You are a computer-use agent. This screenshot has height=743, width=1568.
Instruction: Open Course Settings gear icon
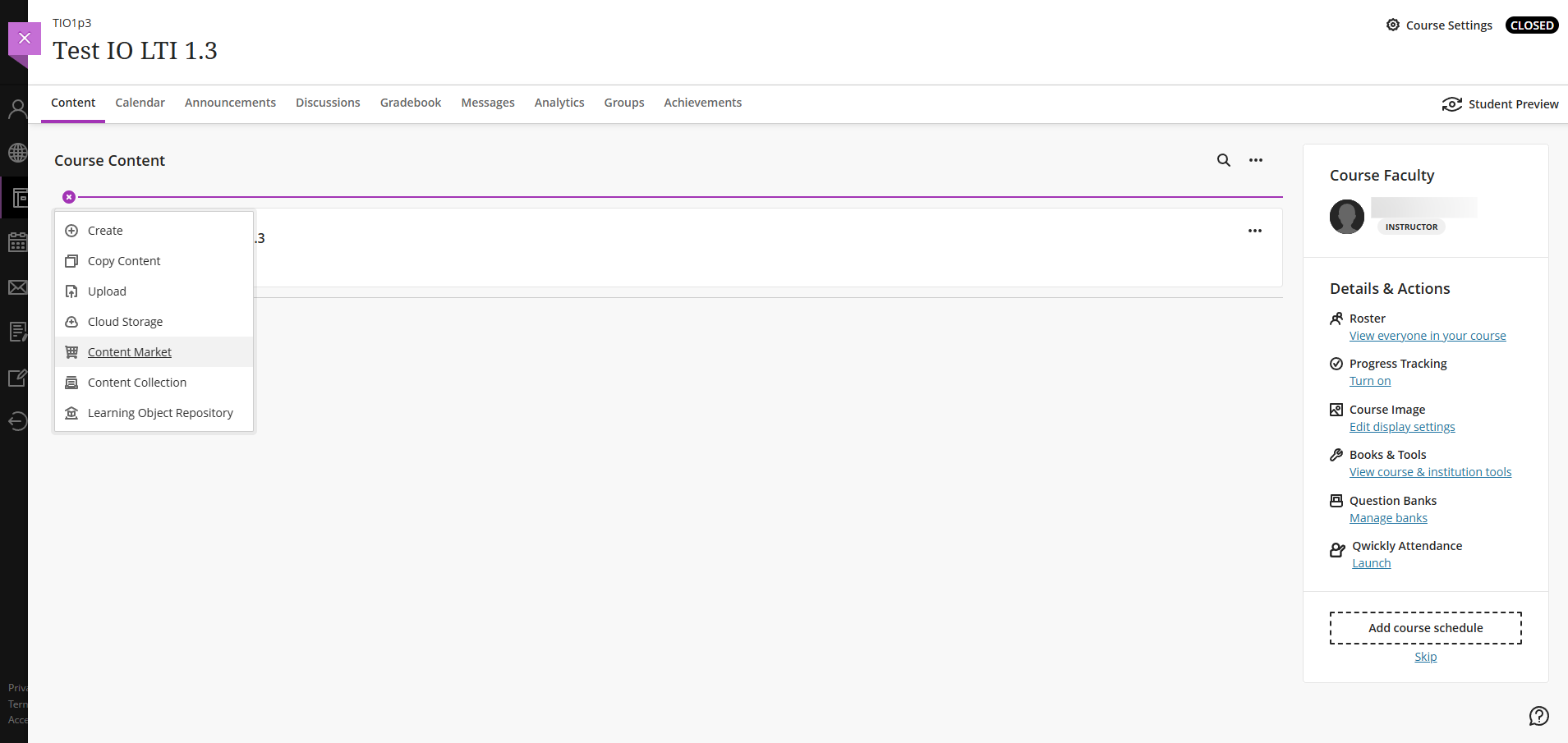pos(1393,25)
